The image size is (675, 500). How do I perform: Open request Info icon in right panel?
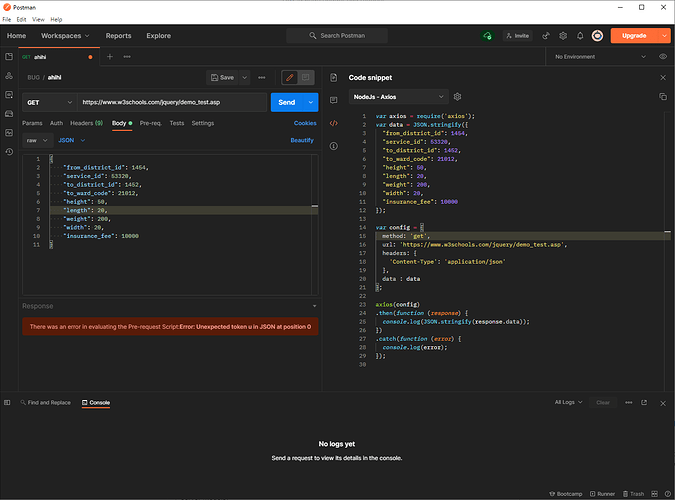click(334, 146)
